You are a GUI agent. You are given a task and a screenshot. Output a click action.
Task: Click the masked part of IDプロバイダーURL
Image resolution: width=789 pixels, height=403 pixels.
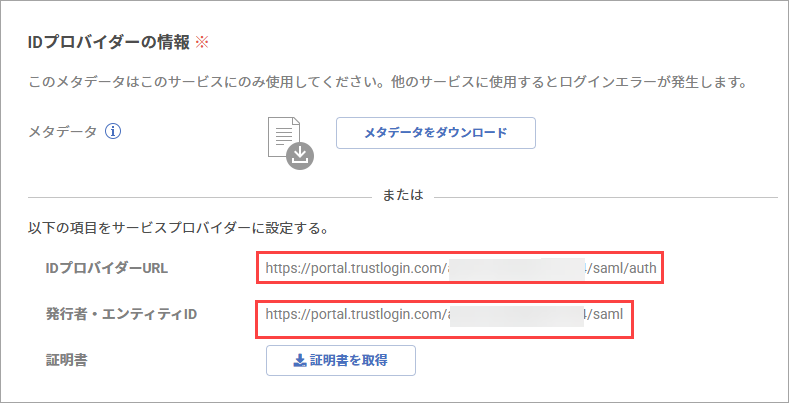(514, 268)
